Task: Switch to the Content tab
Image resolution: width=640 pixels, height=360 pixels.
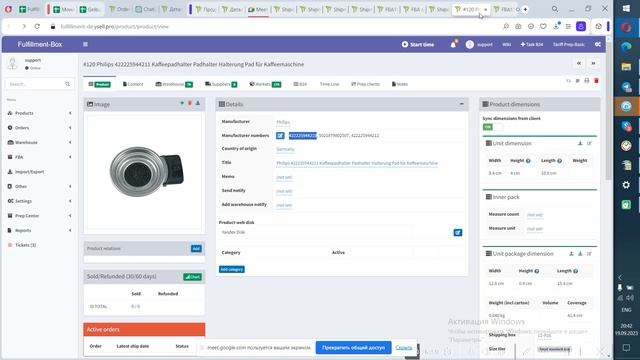Action: pos(133,84)
